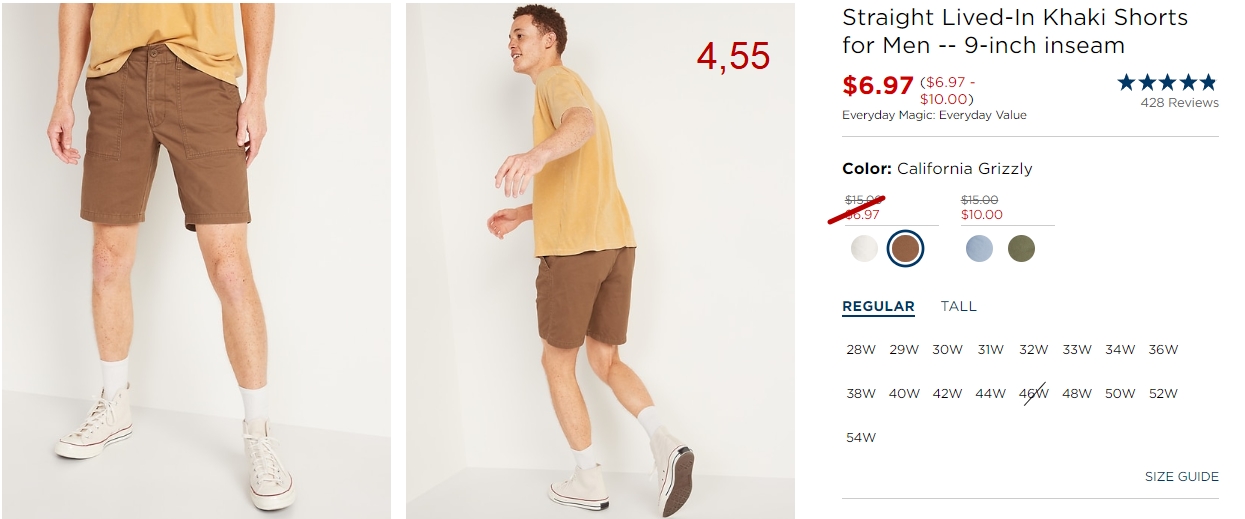Pick the 44W size option

tap(990, 394)
